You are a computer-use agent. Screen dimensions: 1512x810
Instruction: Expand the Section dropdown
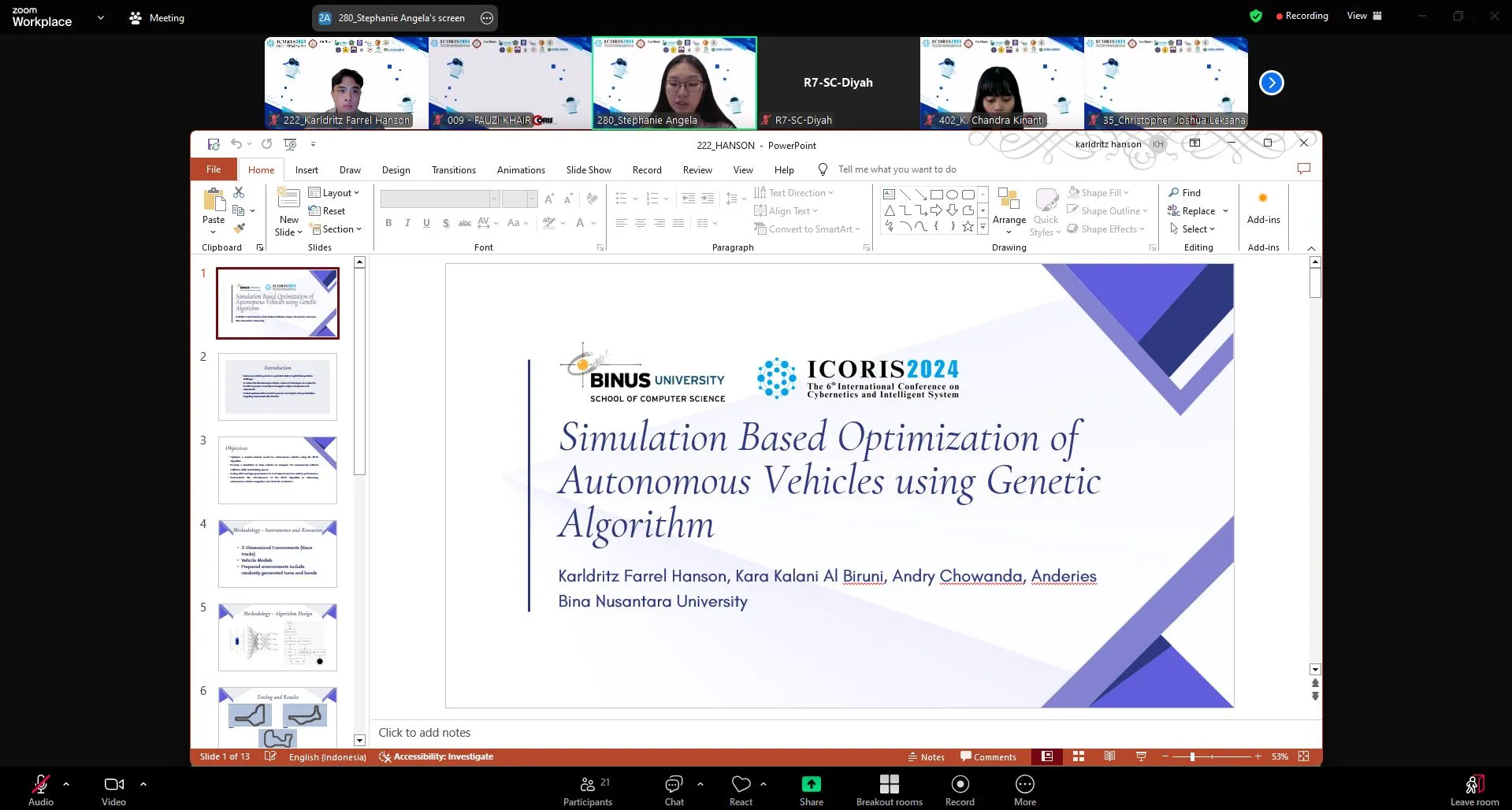pos(336,229)
